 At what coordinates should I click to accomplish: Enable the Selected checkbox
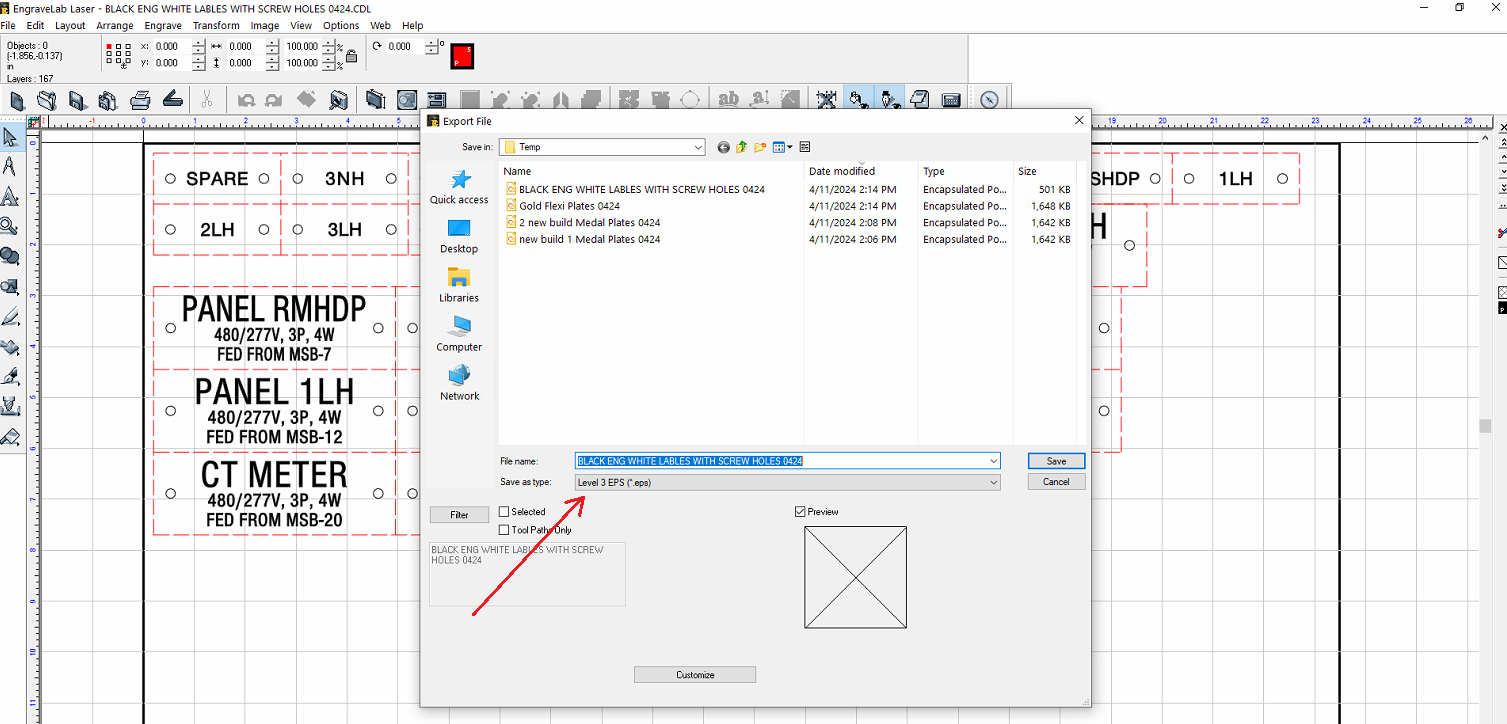504,512
